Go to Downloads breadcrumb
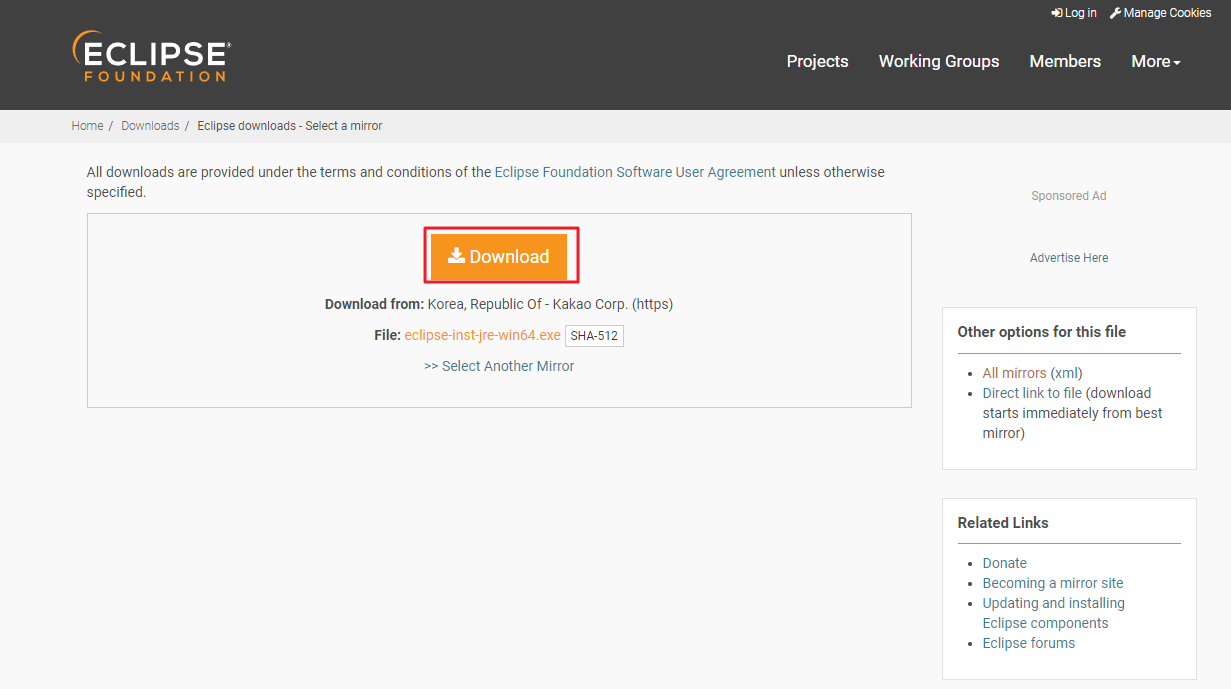1231x689 pixels. (x=150, y=126)
